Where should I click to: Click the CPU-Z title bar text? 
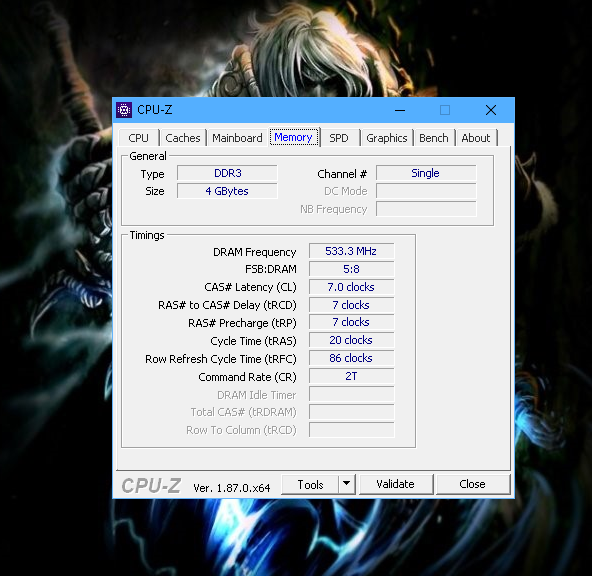[155, 110]
